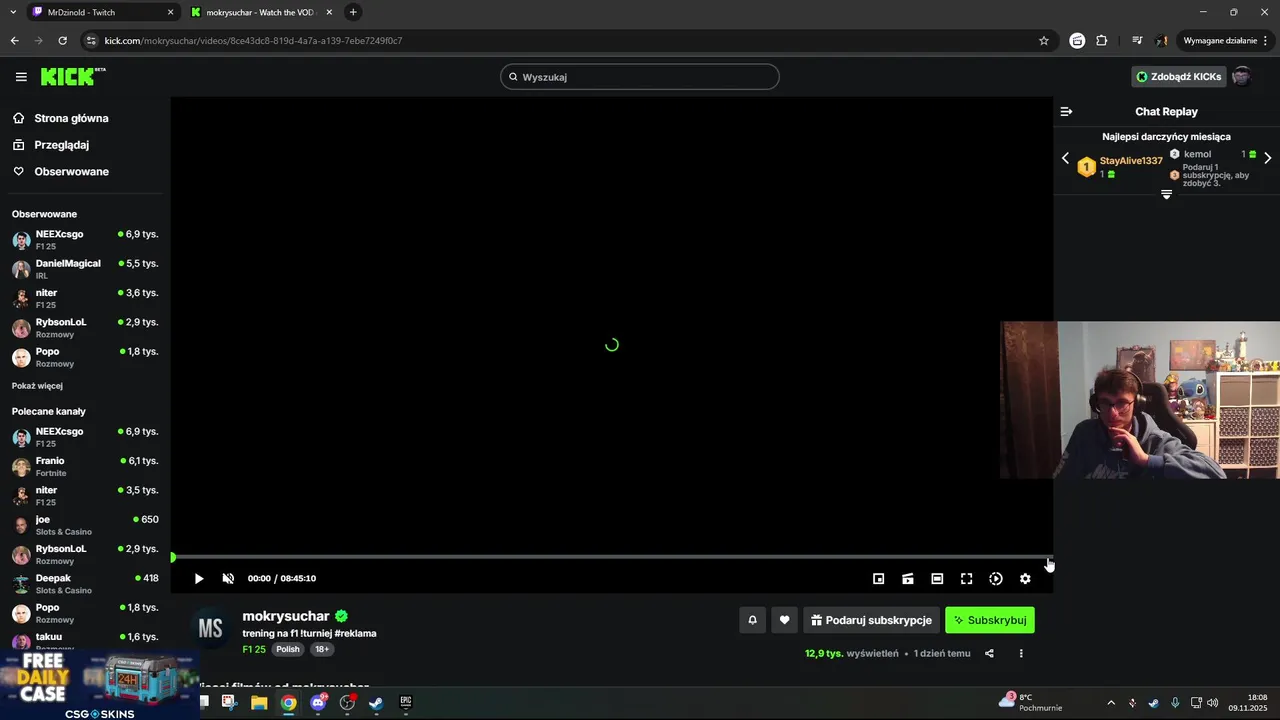Enter fullscreen video mode
The image size is (1280, 720).
966,579
